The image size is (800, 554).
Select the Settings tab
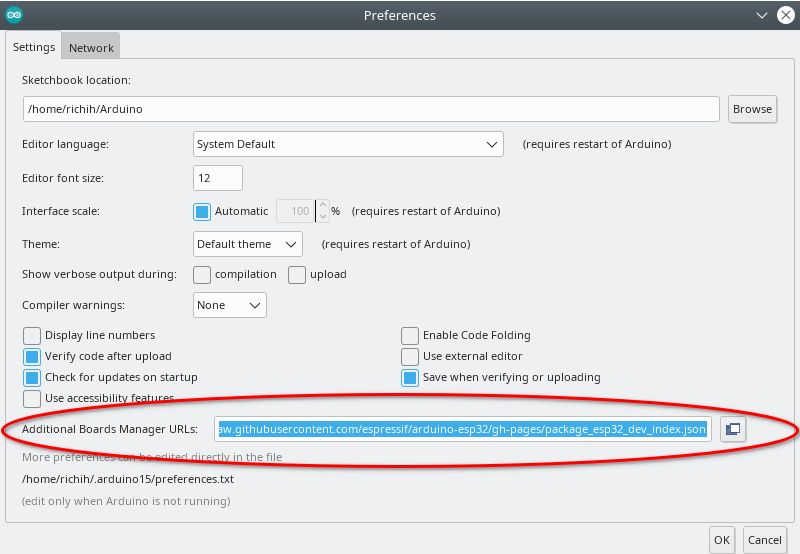pyautogui.click(x=34, y=47)
